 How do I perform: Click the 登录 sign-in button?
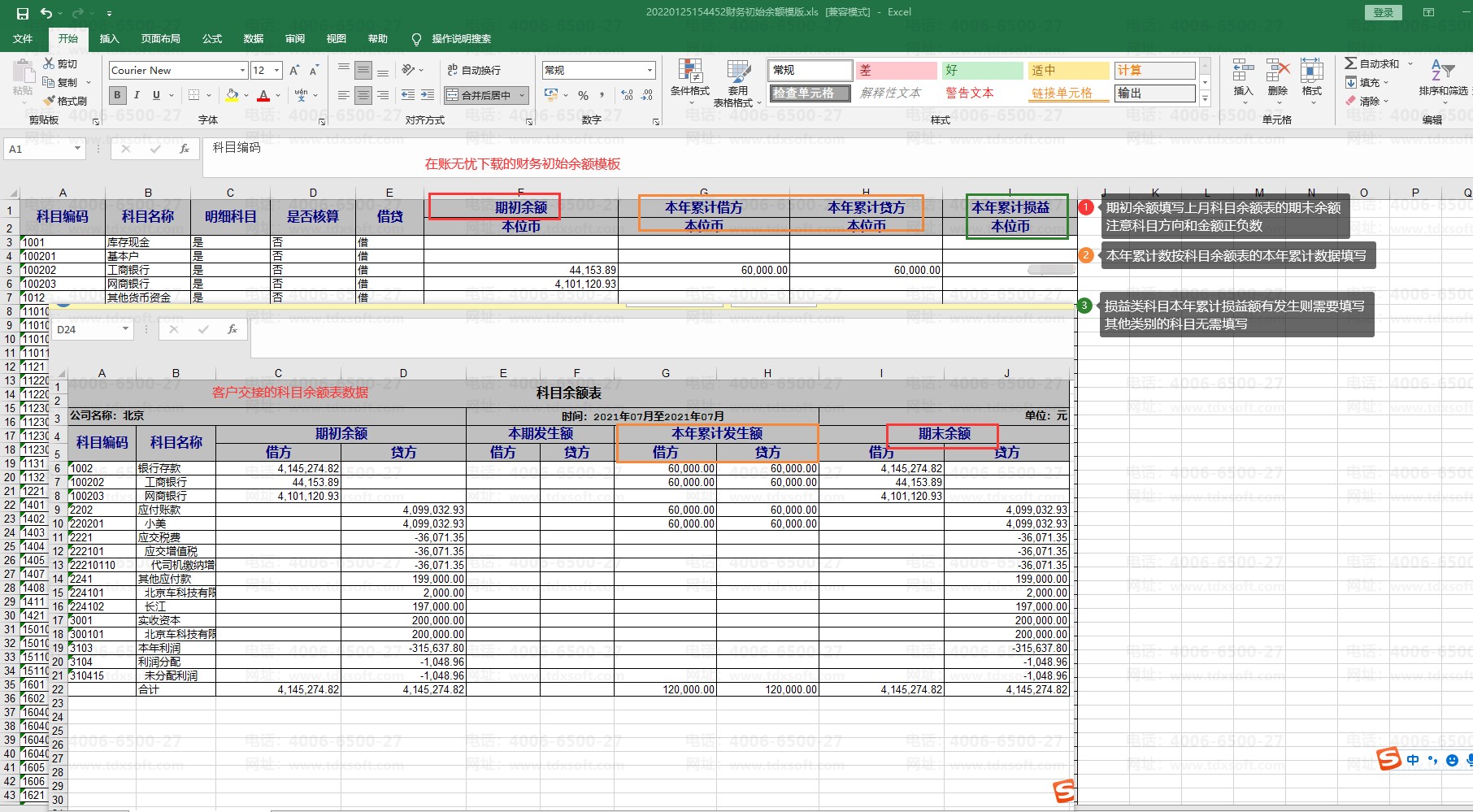(x=1384, y=12)
